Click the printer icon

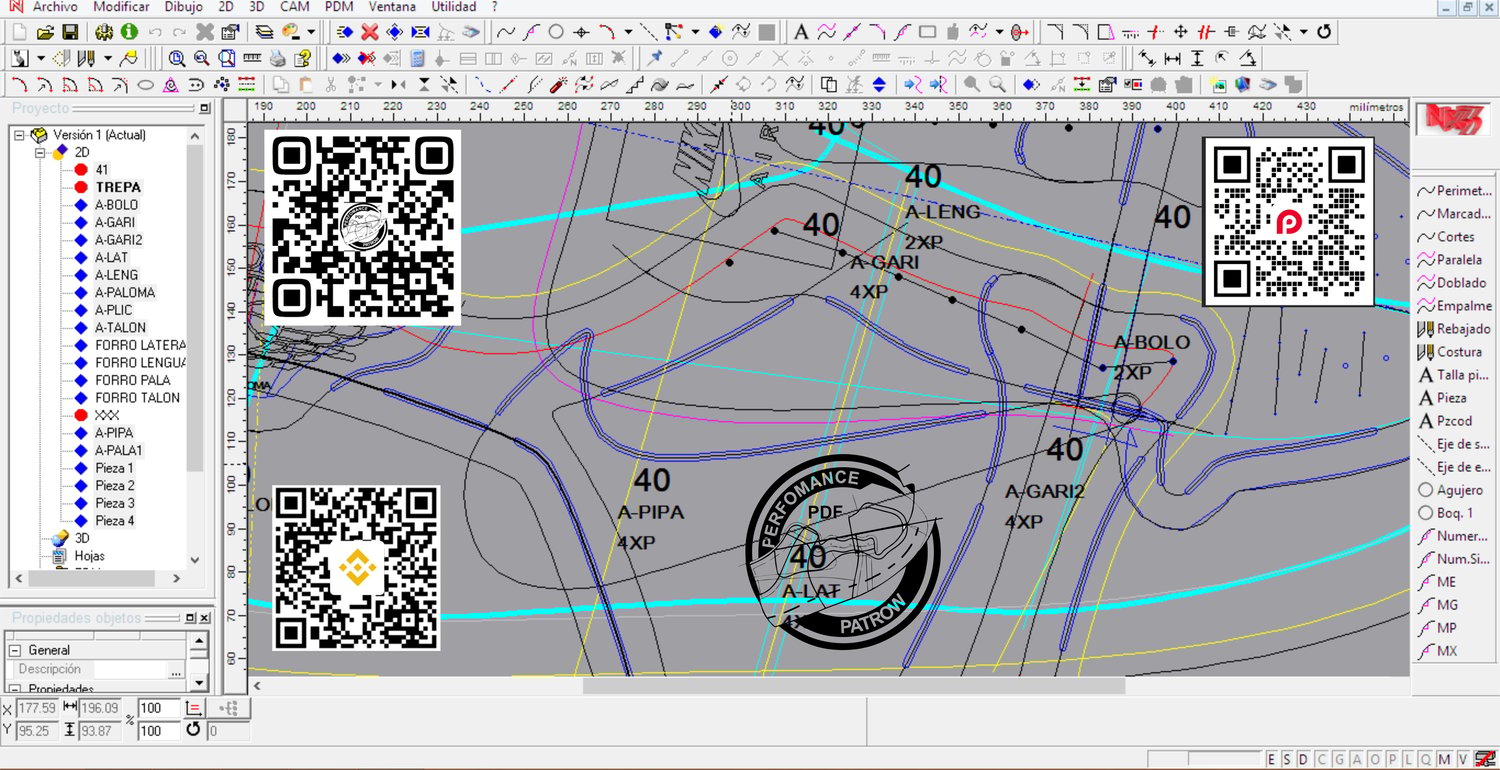[x=278, y=58]
